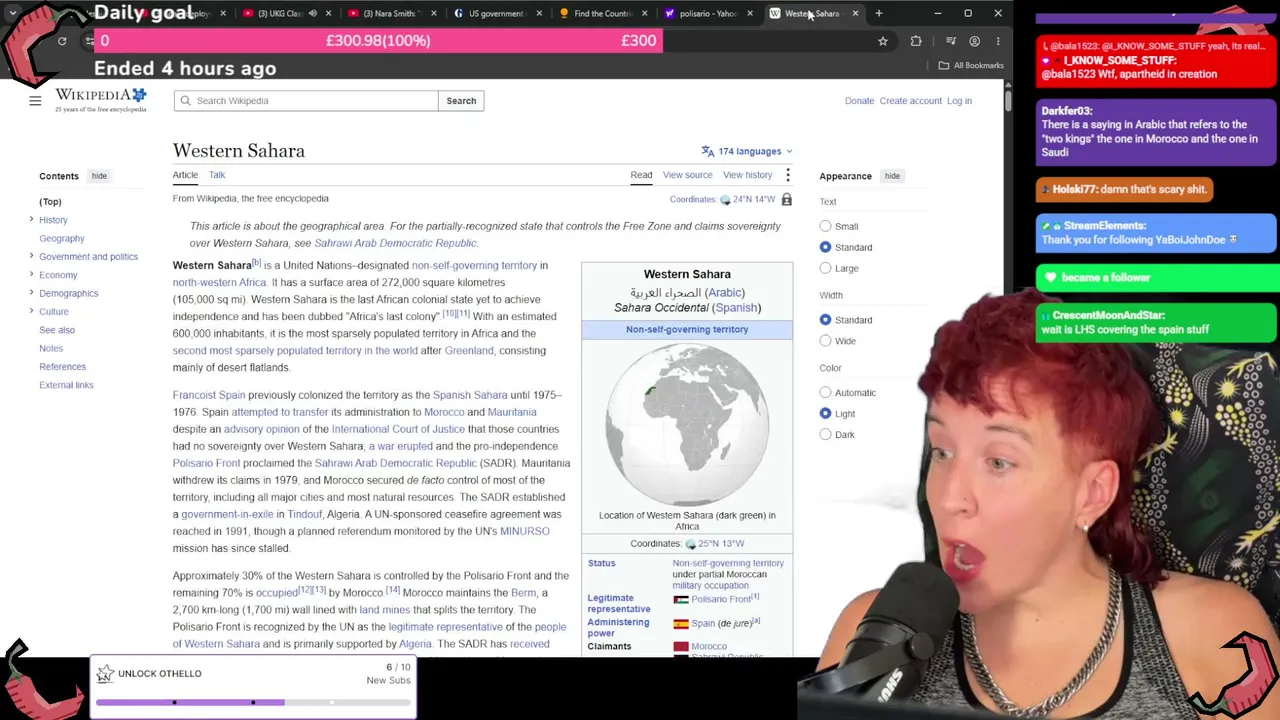
Task: Open the MINURSO link
Action: [x=525, y=531]
